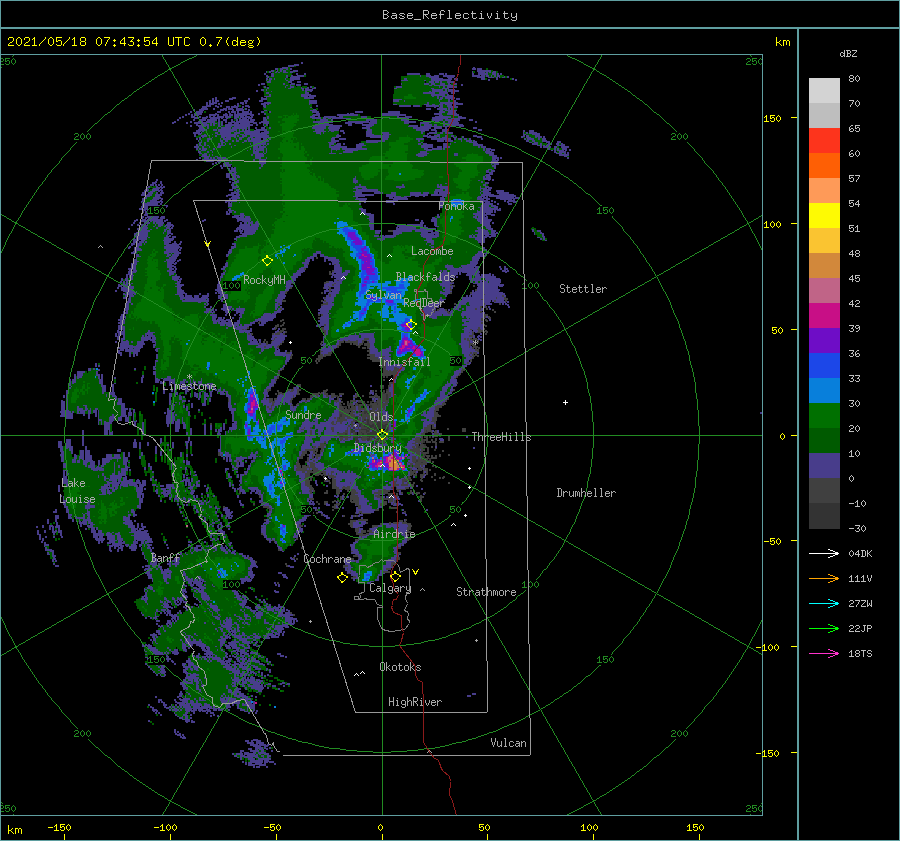Click the RockyMH label
The width and height of the screenshot is (900, 841).
click(x=264, y=280)
